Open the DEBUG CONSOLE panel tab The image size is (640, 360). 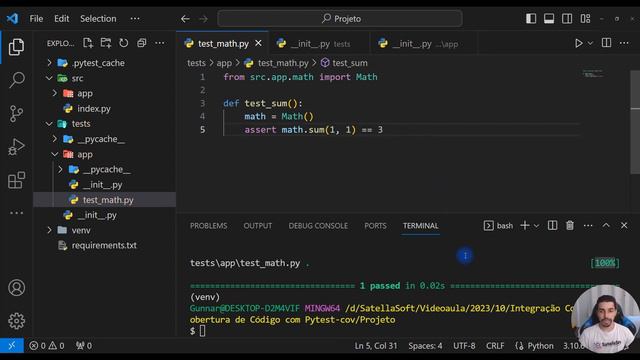click(318, 226)
